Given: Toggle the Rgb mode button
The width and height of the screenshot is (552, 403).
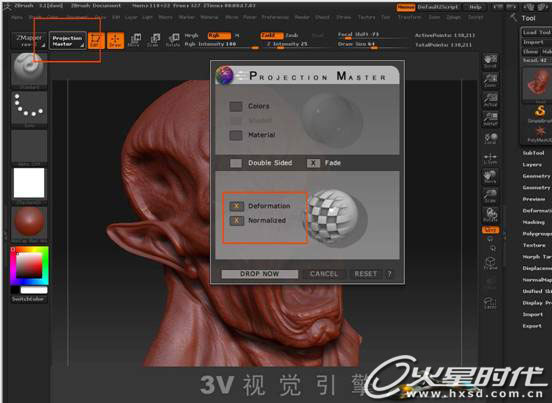Looking at the screenshot, I should click(x=219, y=35).
